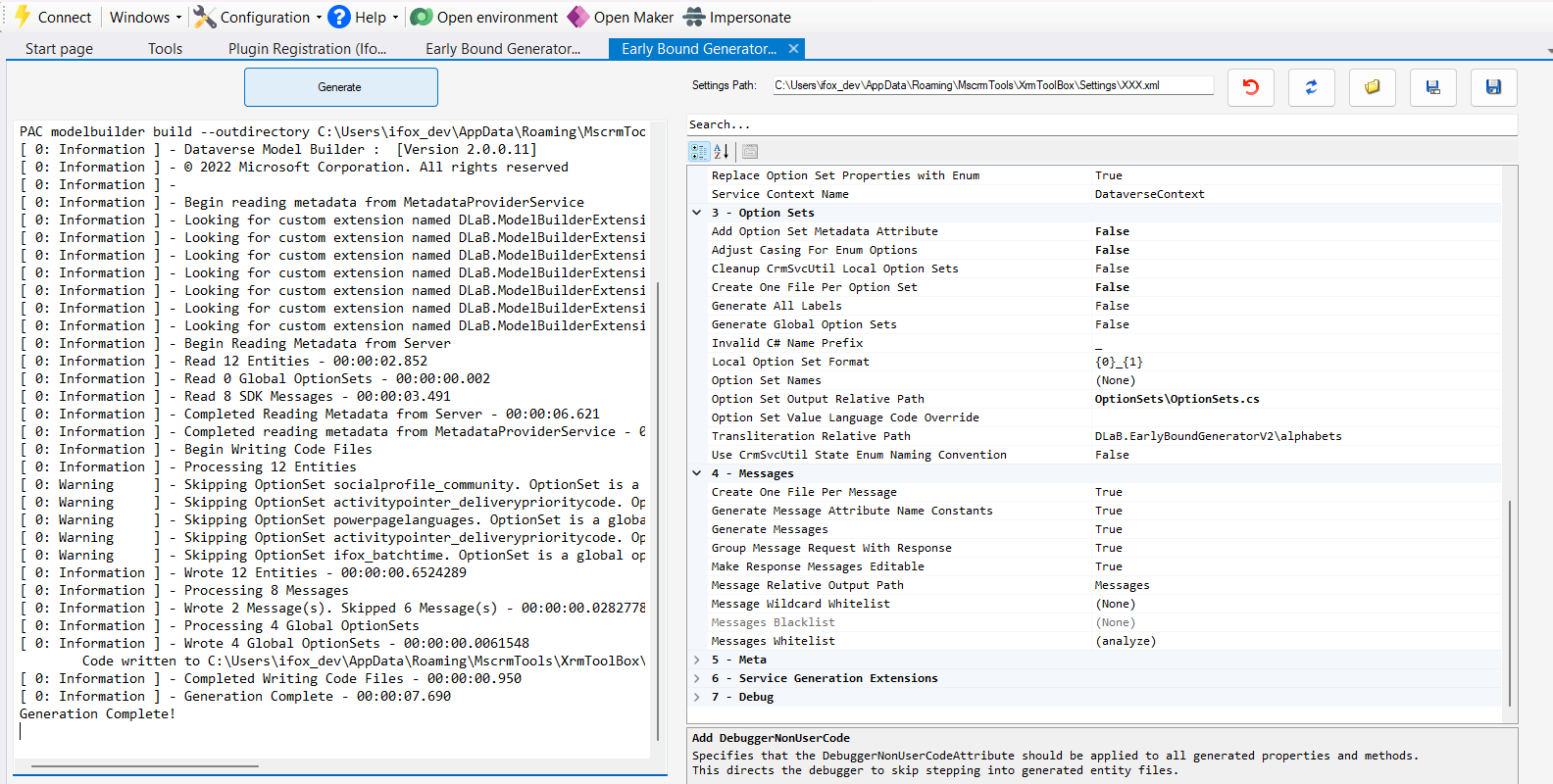The width and height of the screenshot is (1553, 784).
Task: Open Maker via the purple icon
Action: (x=578, y=17)
